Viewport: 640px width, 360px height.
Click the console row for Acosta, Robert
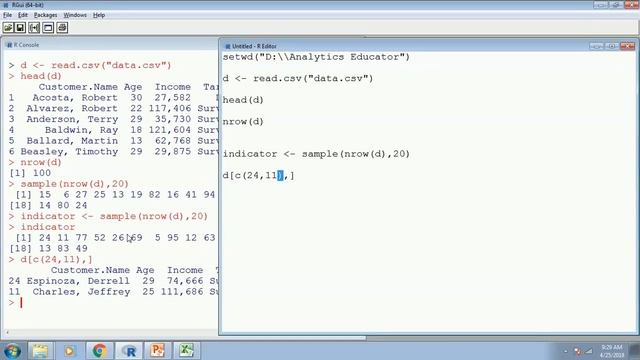point(113,98)
